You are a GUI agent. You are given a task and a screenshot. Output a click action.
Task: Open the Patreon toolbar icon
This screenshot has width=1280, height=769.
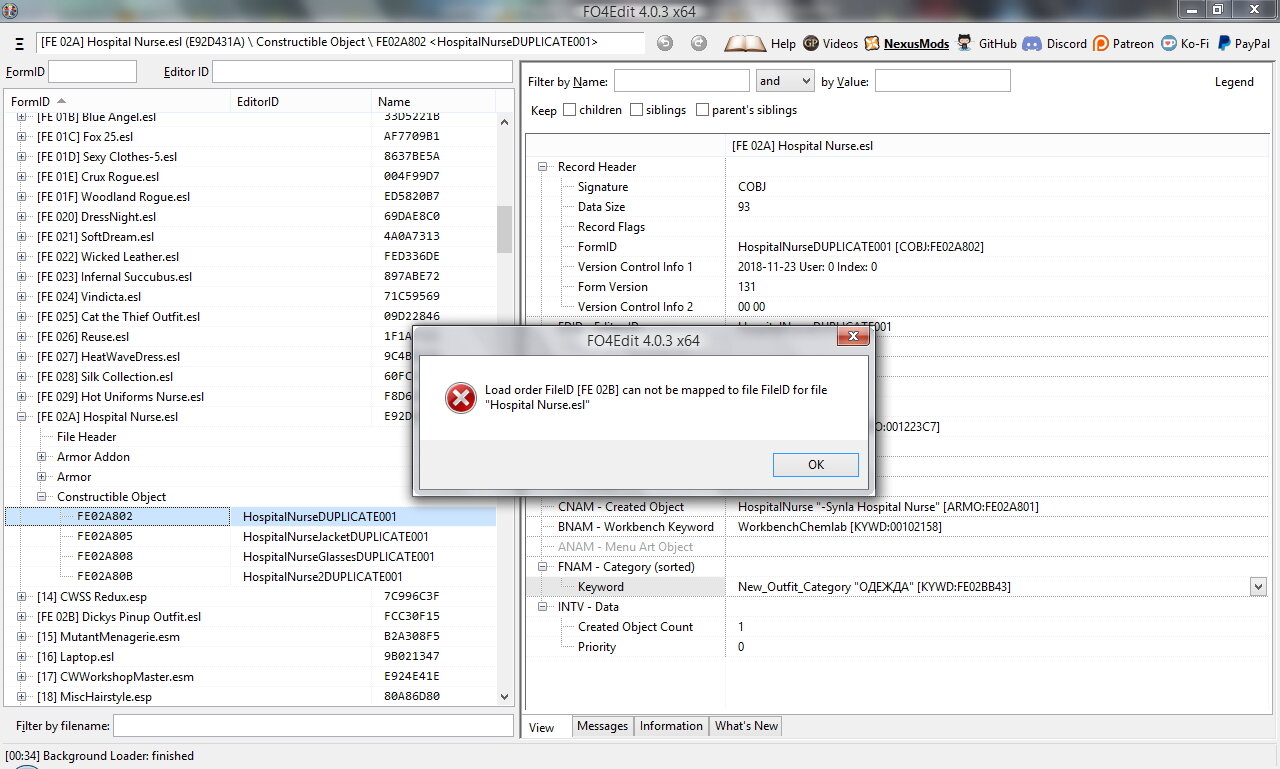pos(1101,43)
